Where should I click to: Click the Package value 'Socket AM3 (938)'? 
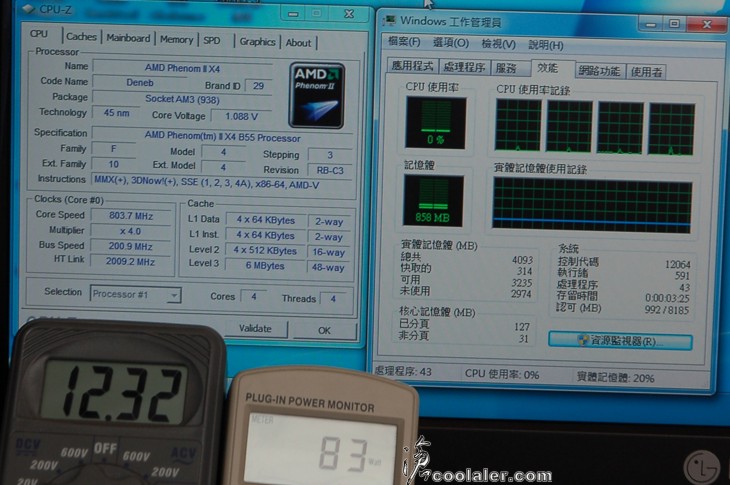[182, 99]
